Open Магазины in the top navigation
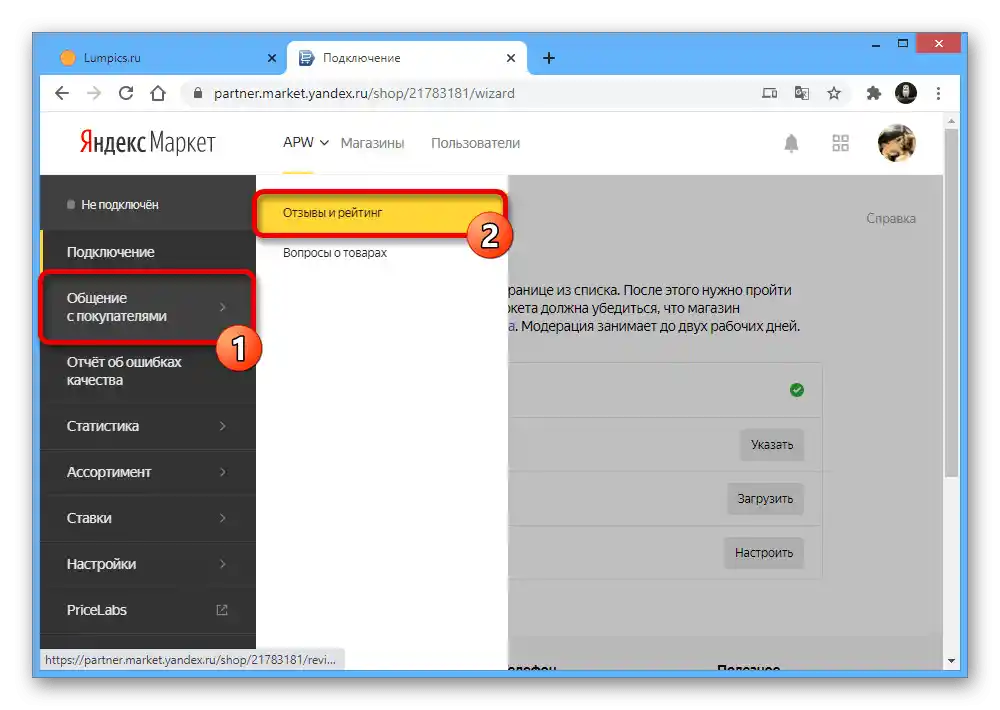This screenshot has height=710, width=1000. (x=372, y=143)
